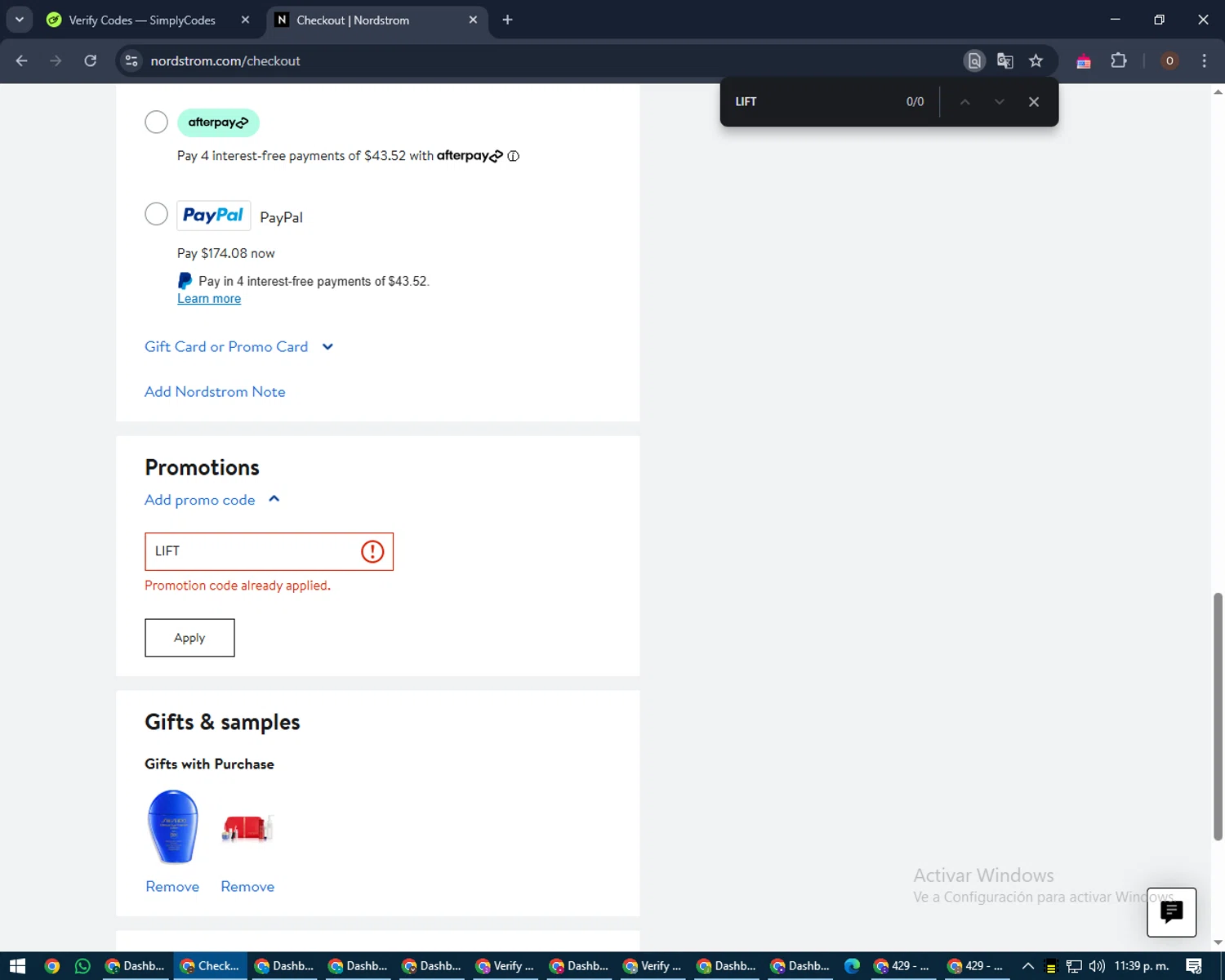1225x980 pixels.
Task: Click the page vertical scrollbar thumb
Action: point(1218,716)
